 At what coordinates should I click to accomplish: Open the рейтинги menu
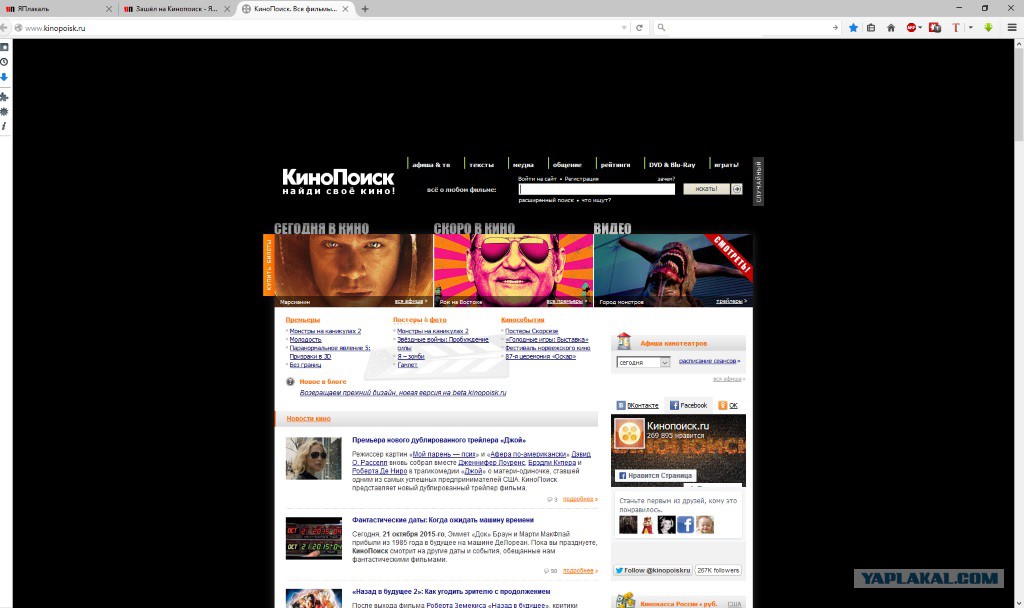[x=615, y=165]
